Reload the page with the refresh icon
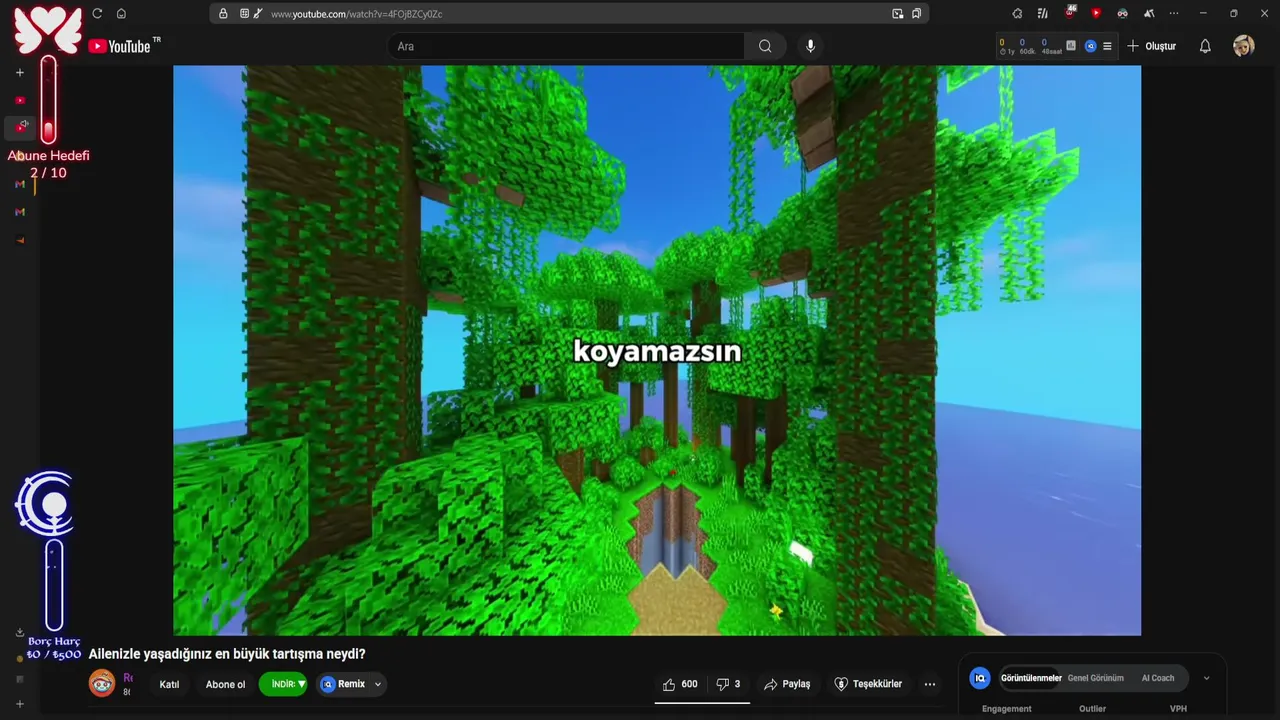 click(x=97, y=14)
